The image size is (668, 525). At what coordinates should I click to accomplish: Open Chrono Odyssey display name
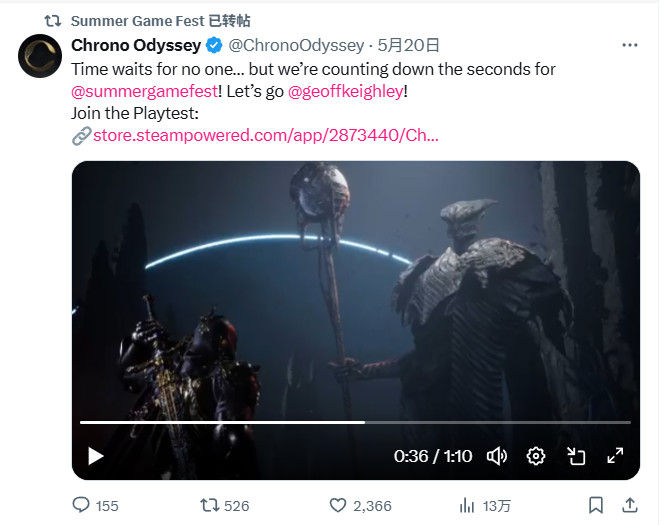point(136,45)
